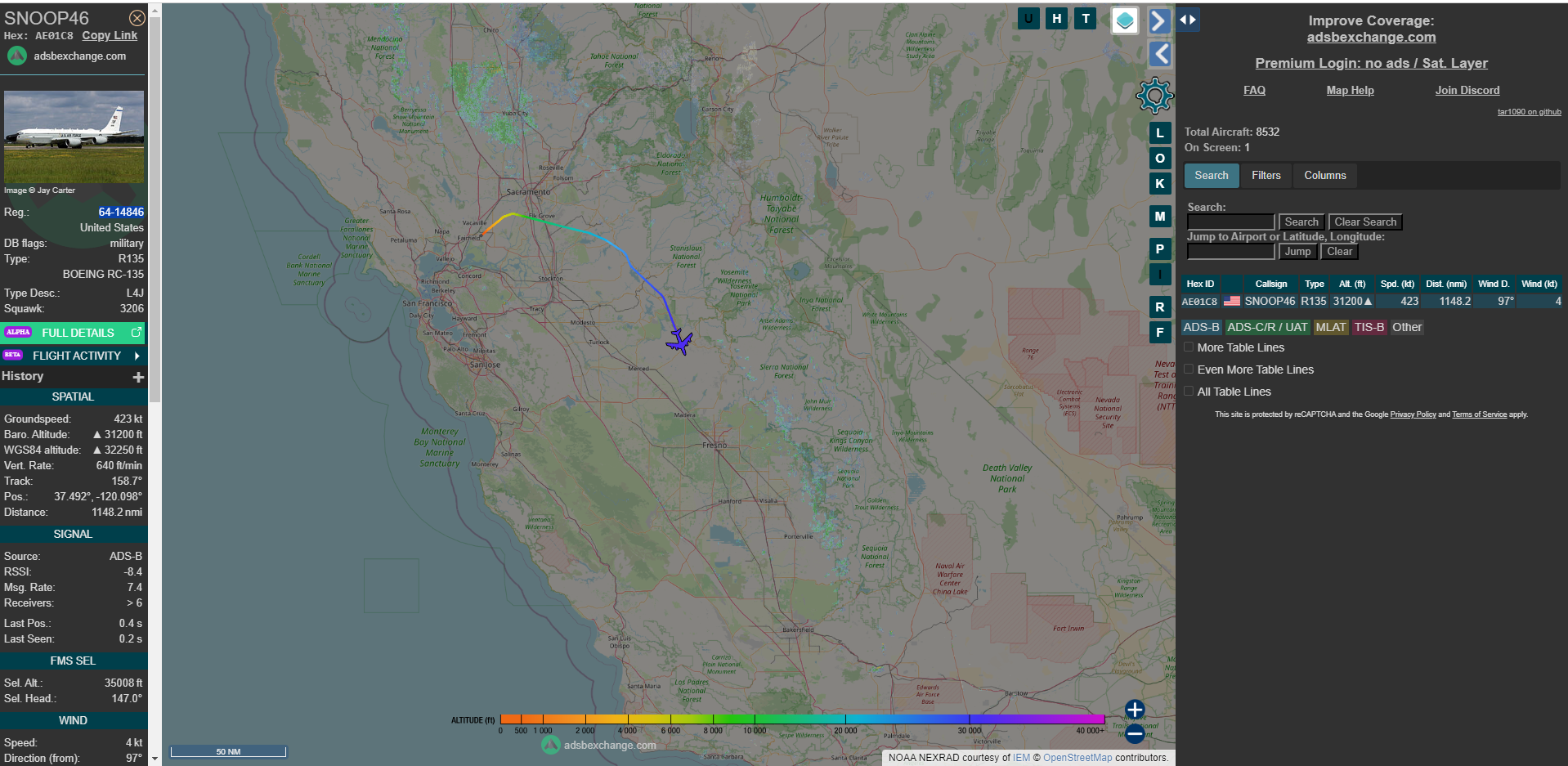Image resolution: width=1568 pixels, height=766 pixels.
Task: Zoom out the map with minus button
Action: pos(1135,734)
